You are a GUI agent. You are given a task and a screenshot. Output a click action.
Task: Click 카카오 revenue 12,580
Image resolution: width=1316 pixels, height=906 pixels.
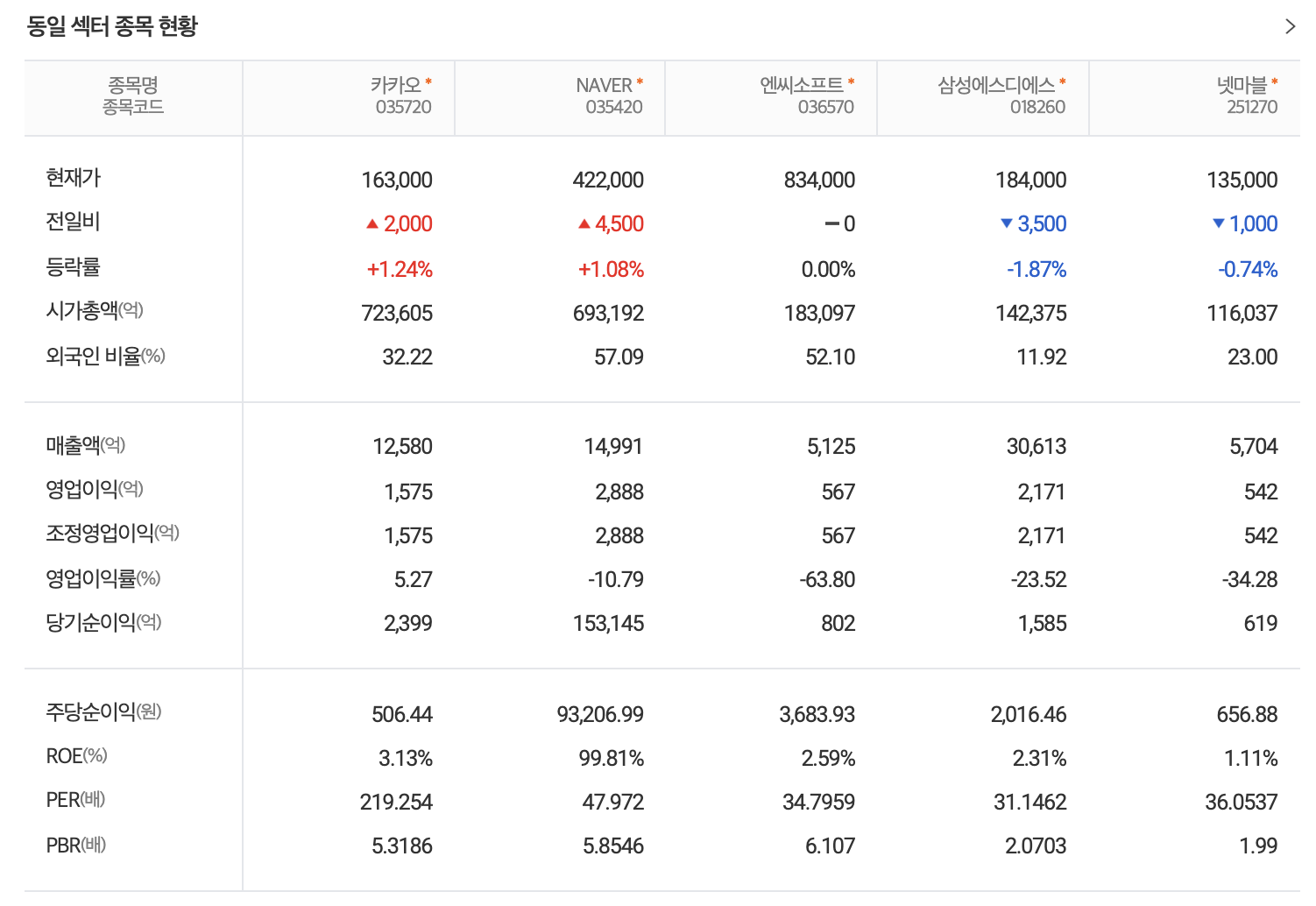[403, 446]
